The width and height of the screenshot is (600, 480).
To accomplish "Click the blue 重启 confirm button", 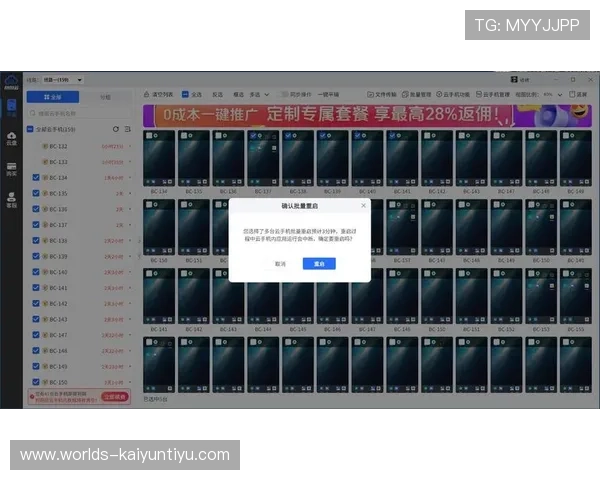I will [319, 263].
